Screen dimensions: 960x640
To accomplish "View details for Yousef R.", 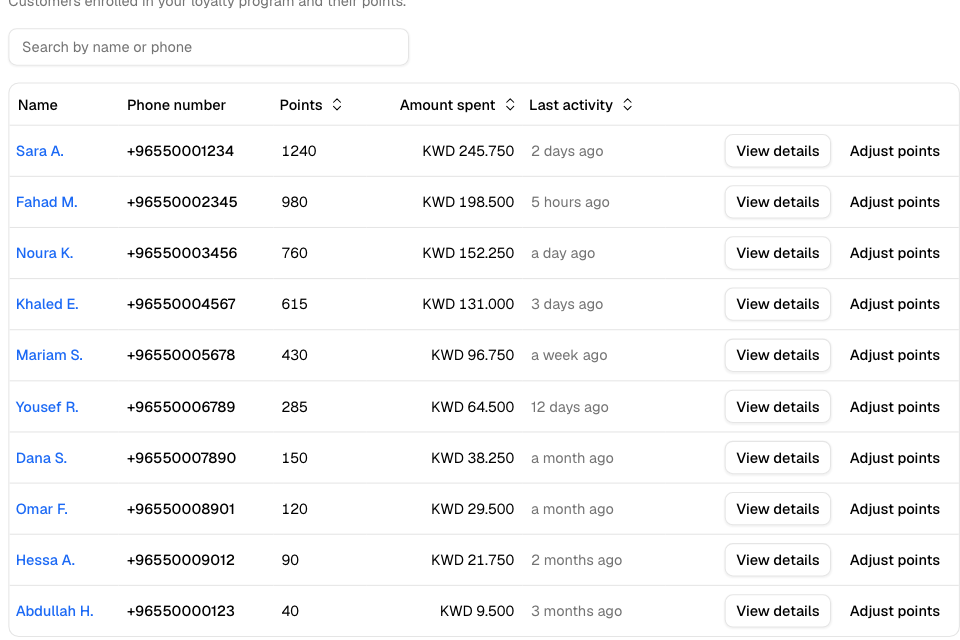I will pos(778,407).
